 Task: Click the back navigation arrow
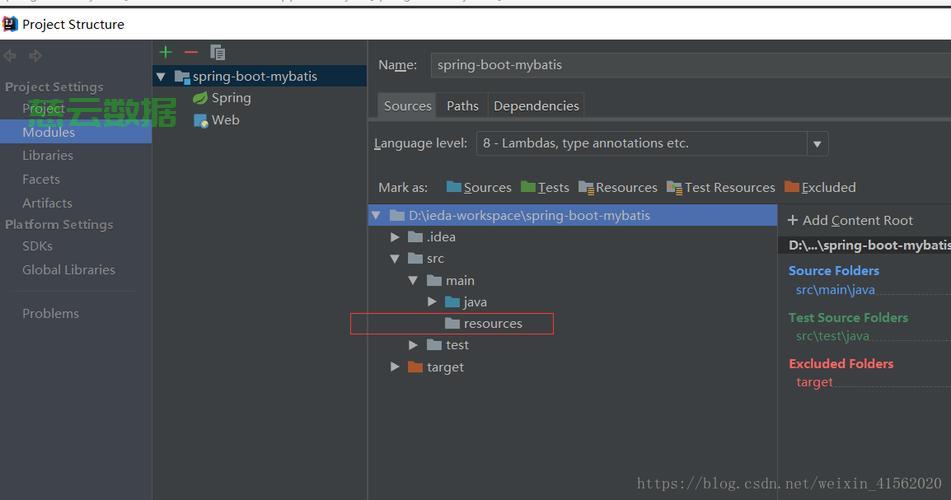(10, 56)
